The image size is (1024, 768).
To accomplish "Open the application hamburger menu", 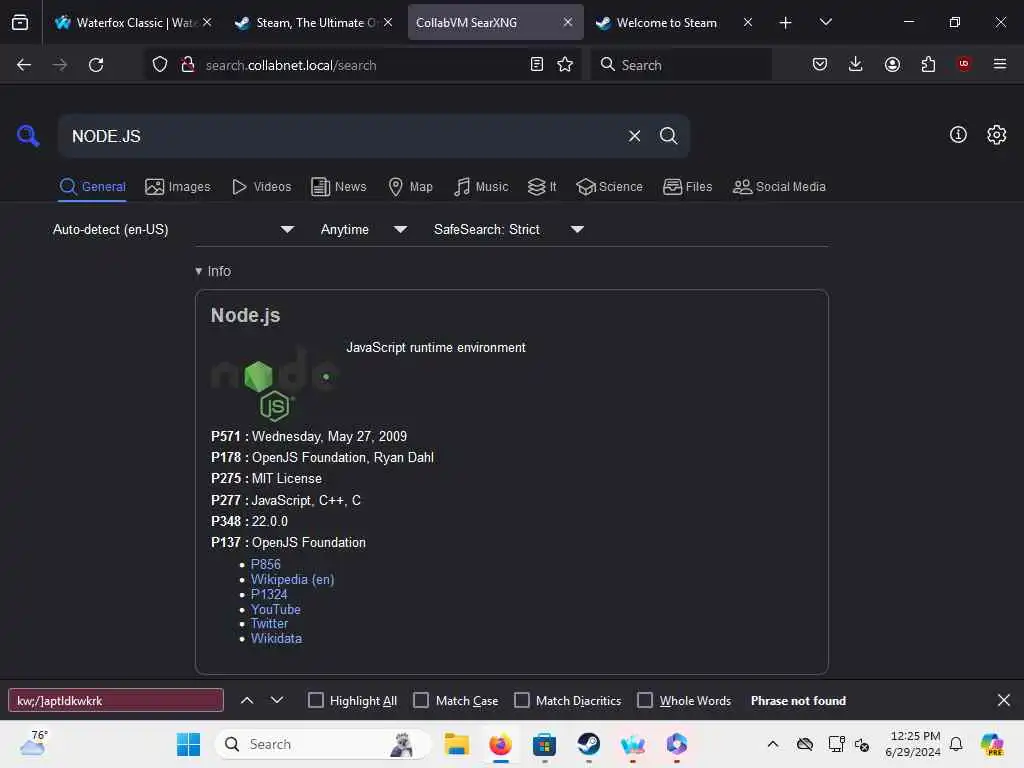I will coord(1000,64).
